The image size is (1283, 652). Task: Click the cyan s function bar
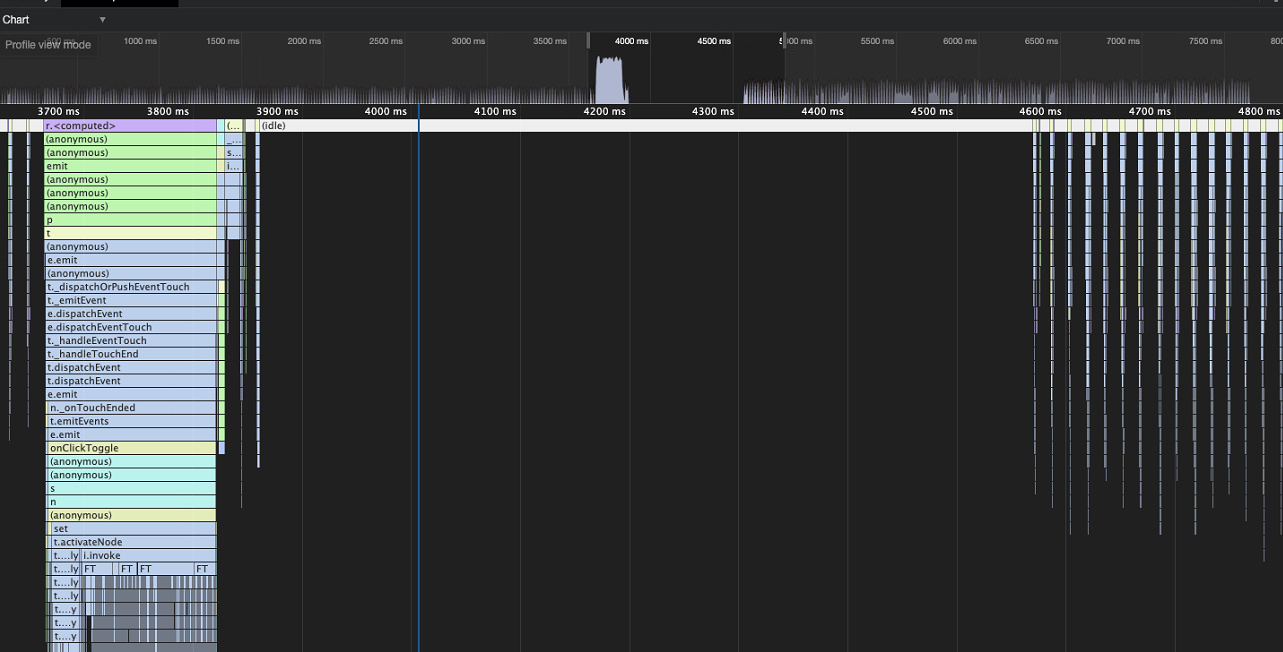(132, 488)
